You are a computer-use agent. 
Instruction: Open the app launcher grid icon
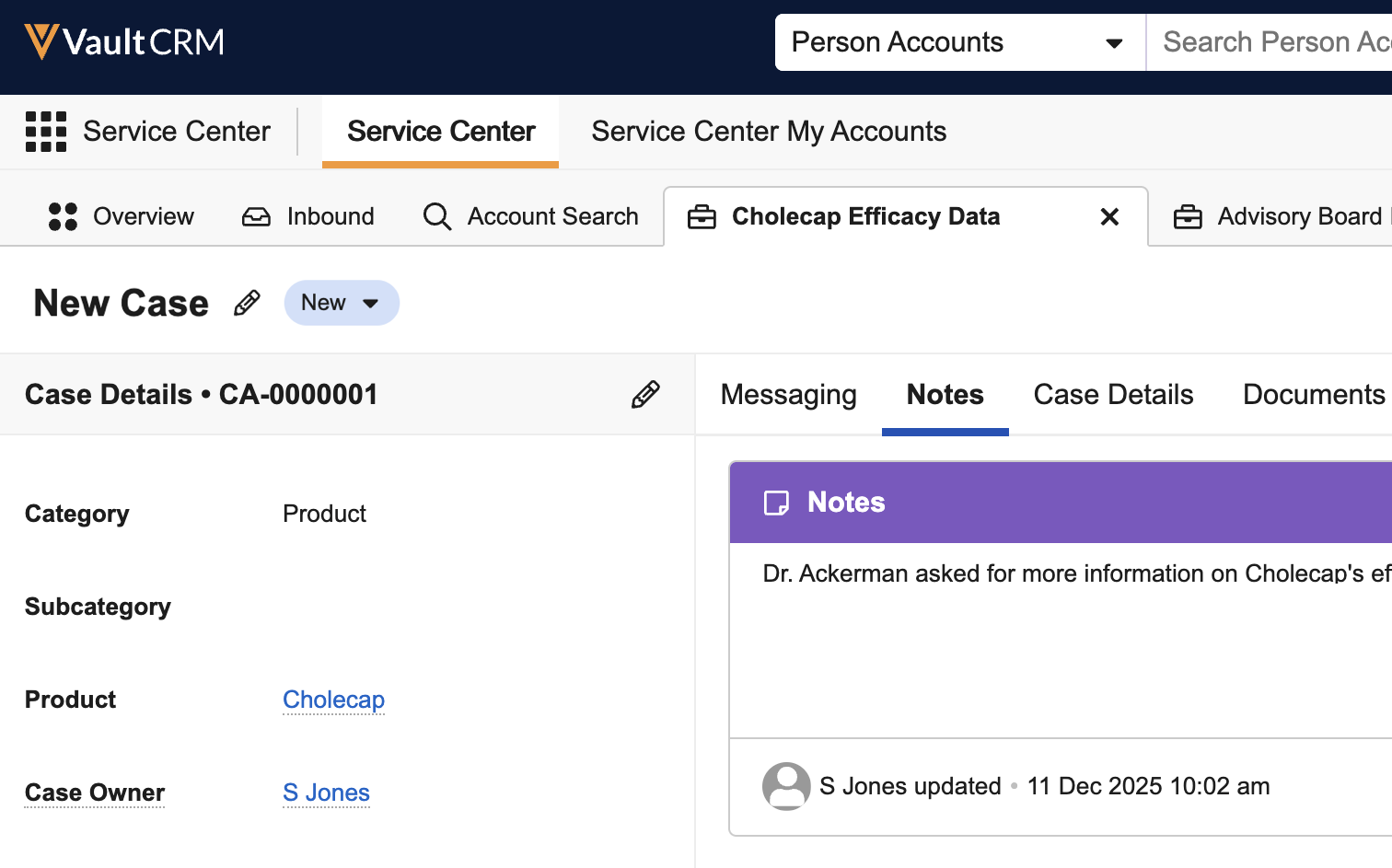(x=46, y=132)
